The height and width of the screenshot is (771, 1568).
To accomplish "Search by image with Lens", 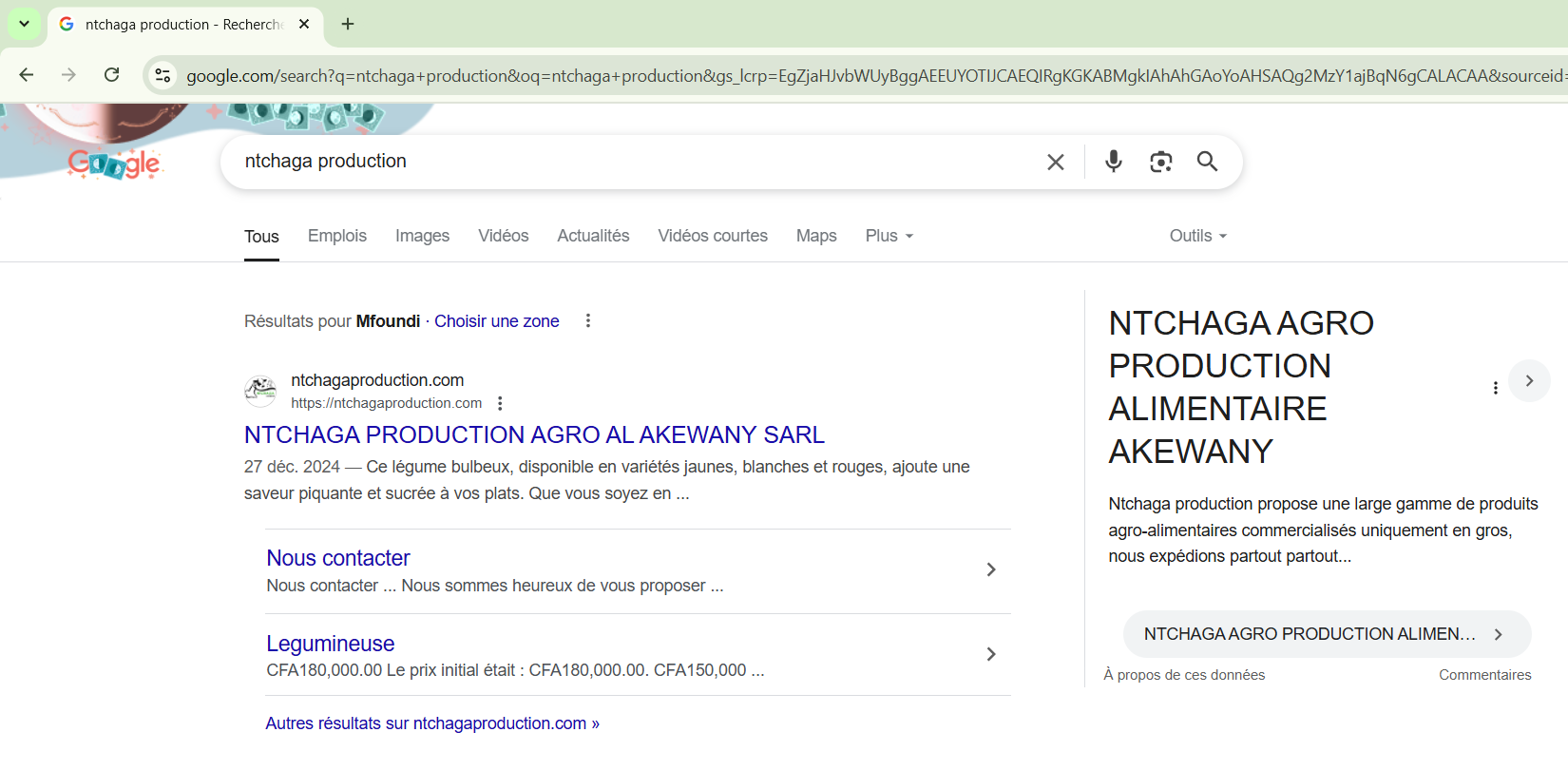I will (1160, 162).
